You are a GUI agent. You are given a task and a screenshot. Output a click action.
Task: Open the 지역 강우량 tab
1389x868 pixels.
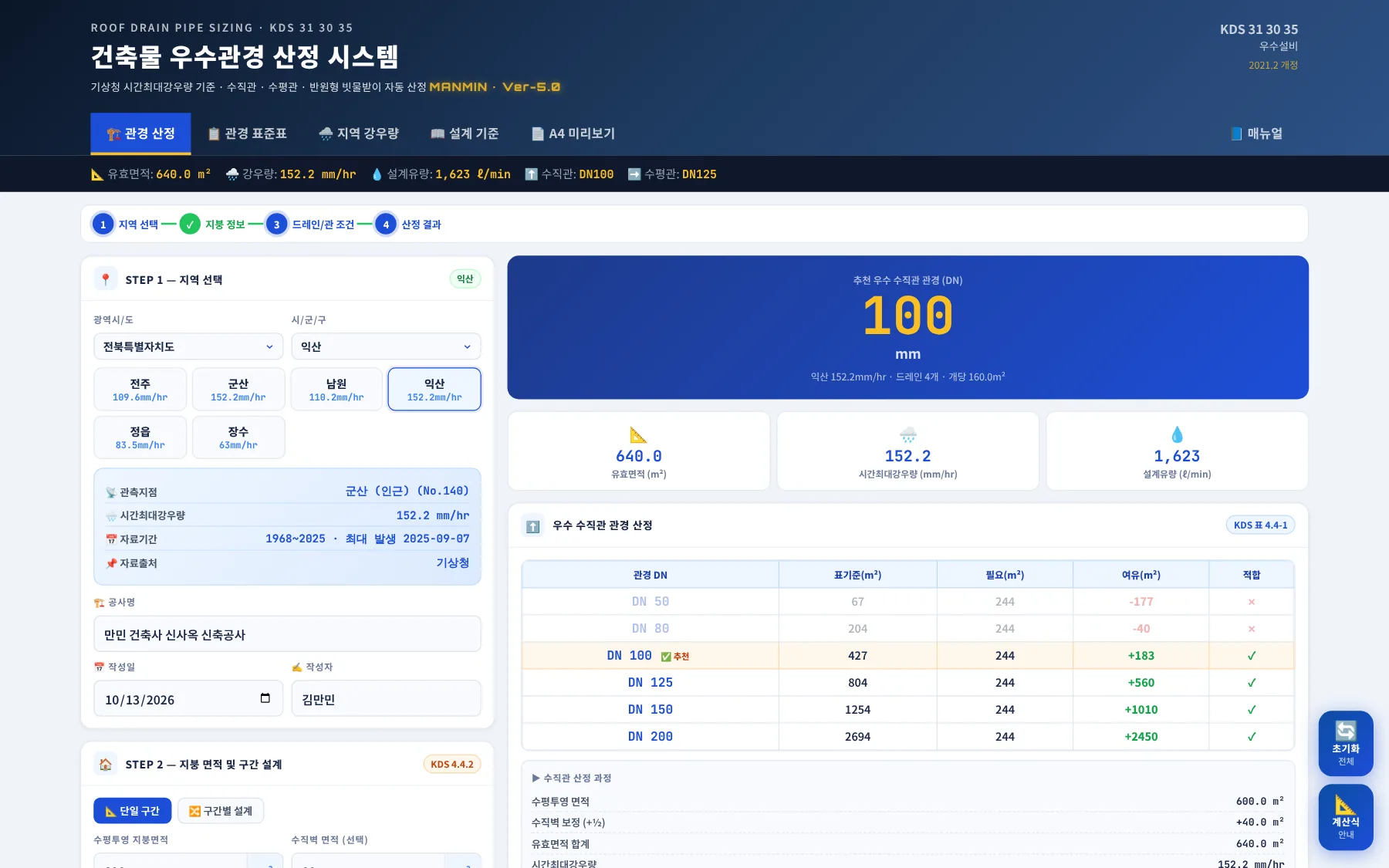(359, 133)
